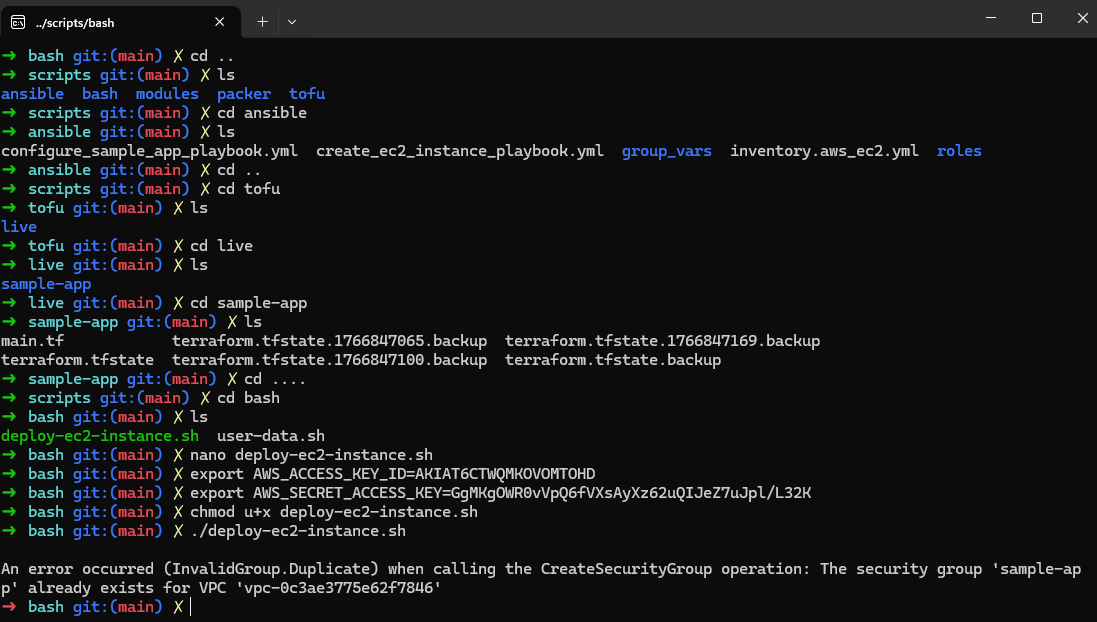Open a new terminal tab with the plus button
Screen dimensions: 1097x622
coord(260,21)
